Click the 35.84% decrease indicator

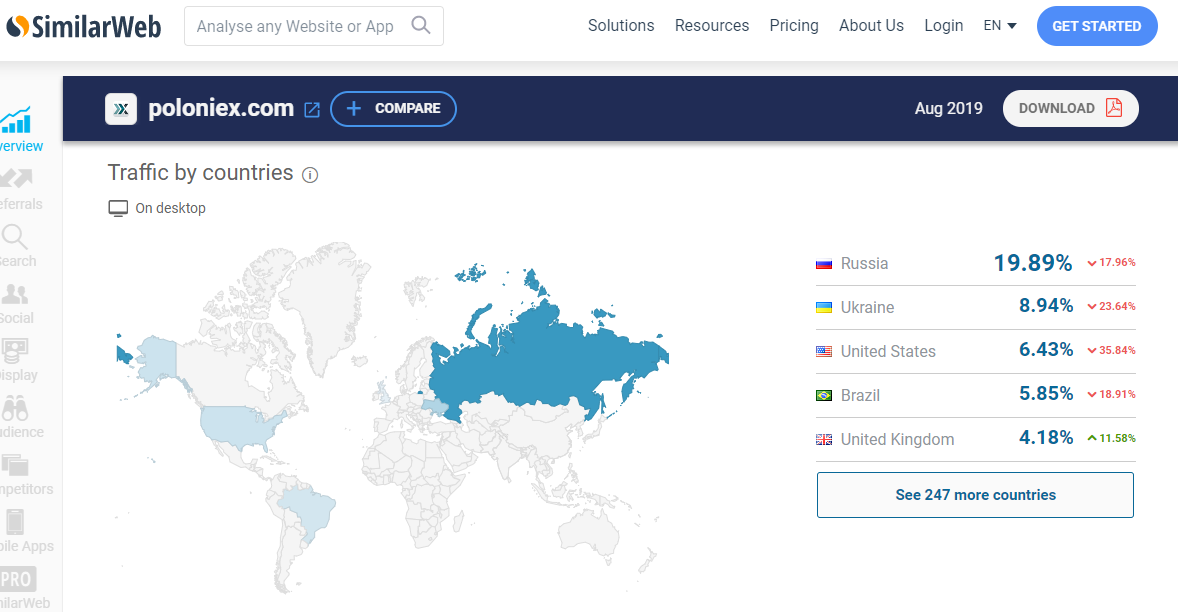[1111, 351]
